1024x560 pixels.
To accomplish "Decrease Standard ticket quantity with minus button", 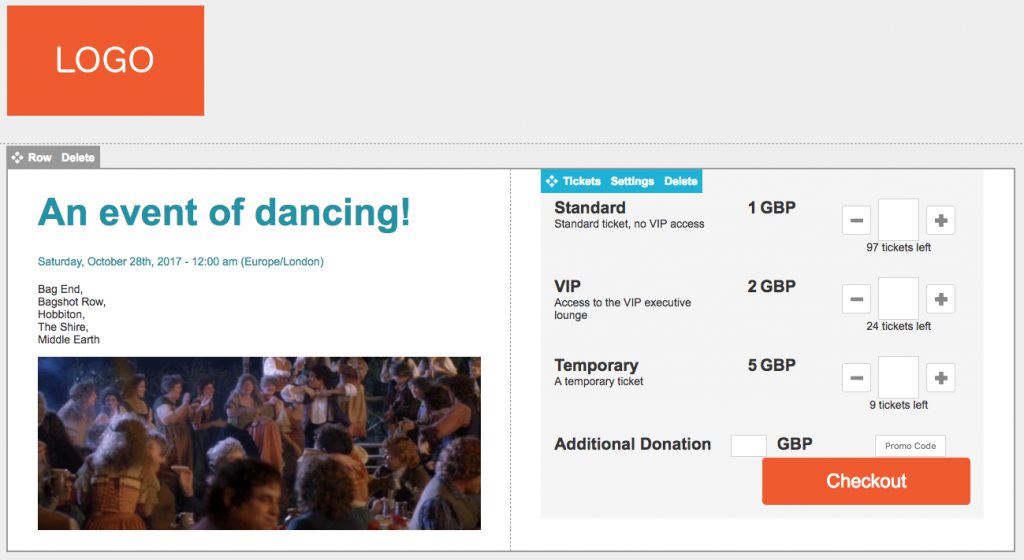I will coord(857,220).
